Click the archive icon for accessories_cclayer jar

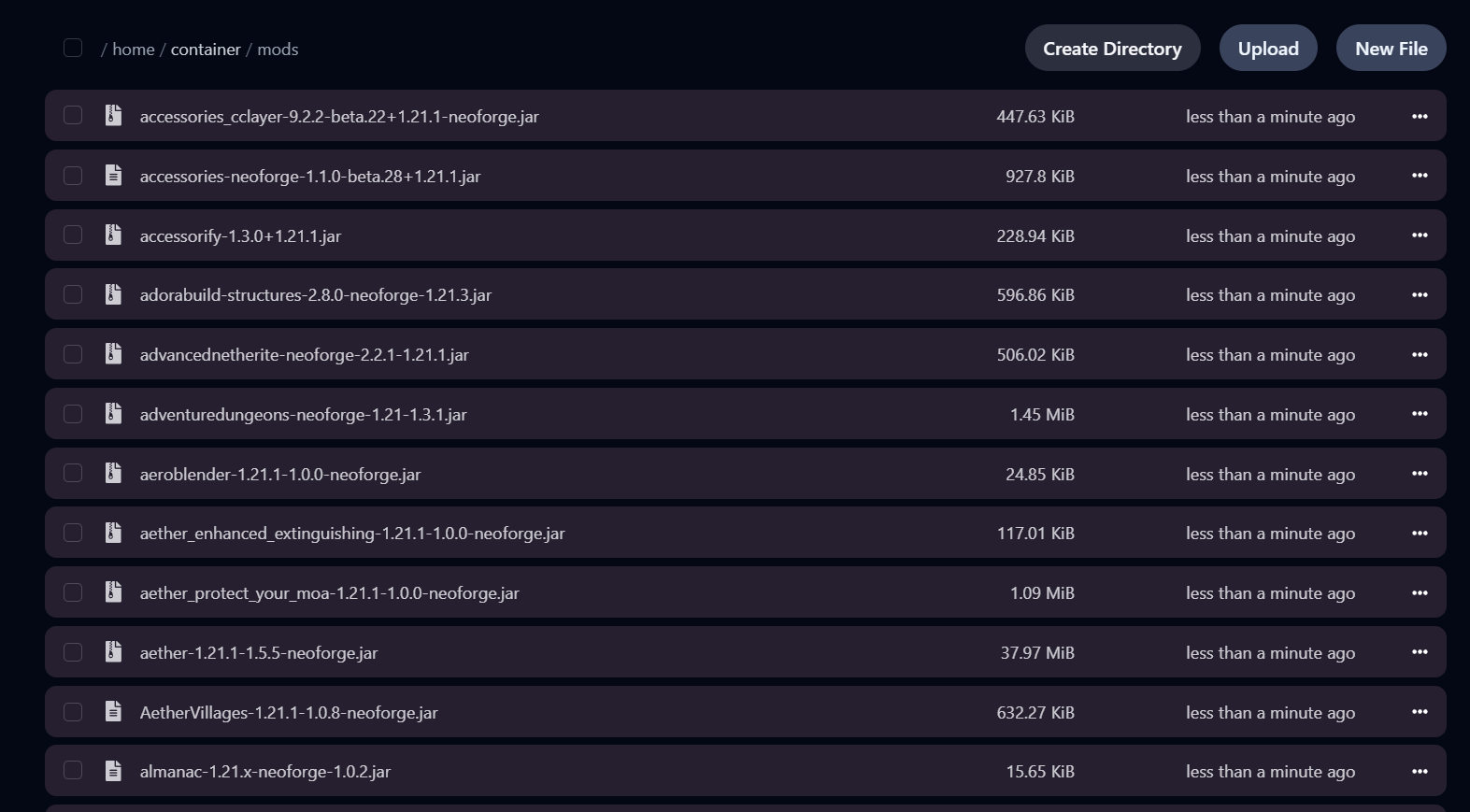[x=113, y=116]
